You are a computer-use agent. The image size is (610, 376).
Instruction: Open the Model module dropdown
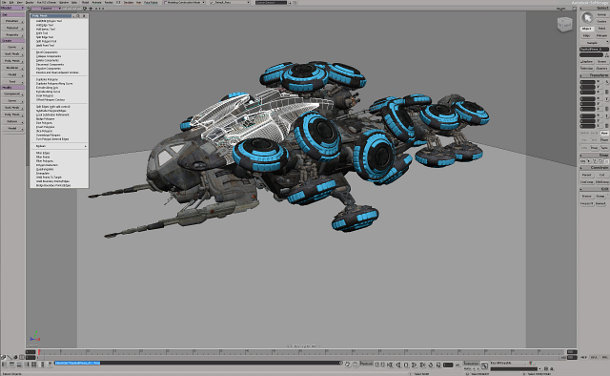coord(12,8)
